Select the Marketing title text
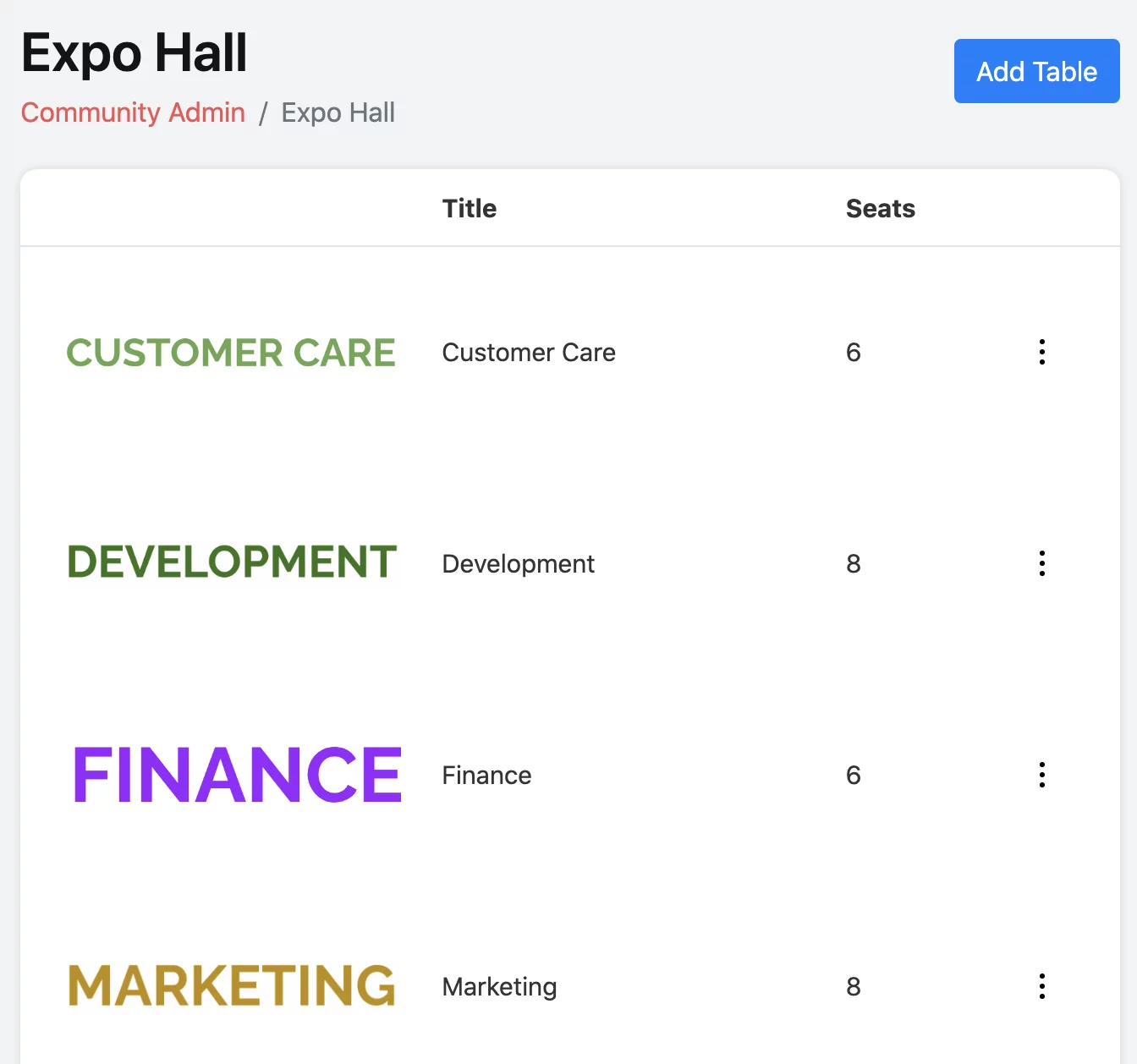Image resolution: width=1137 pixels, height=1064 pixels. coord(499,987)
